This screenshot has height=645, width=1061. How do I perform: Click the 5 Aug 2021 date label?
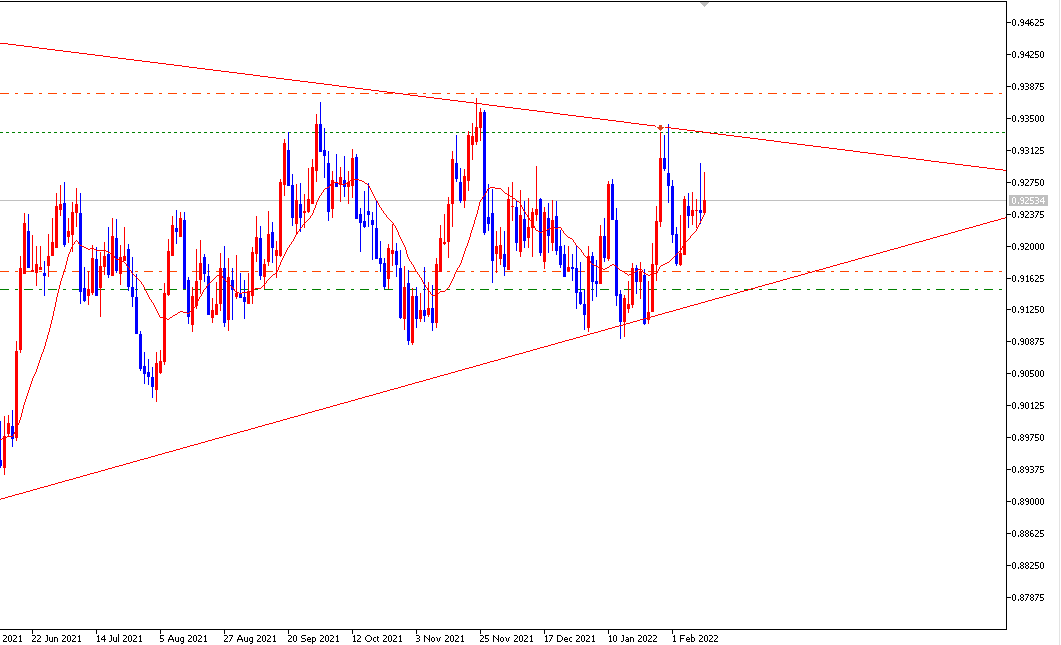[183, 638]
